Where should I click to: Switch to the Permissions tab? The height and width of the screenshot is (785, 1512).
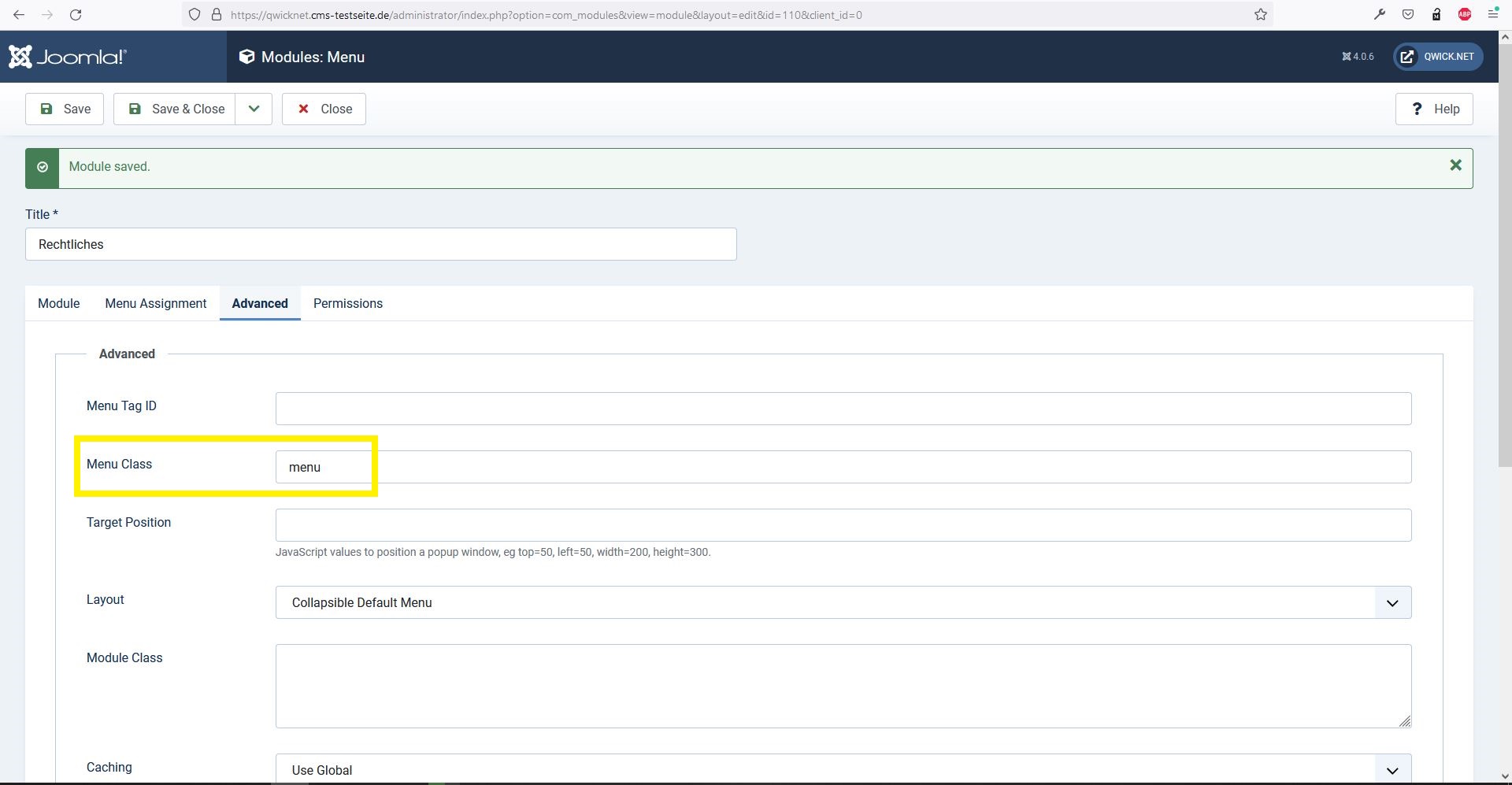pyautogui.click(x=347, y=303)
